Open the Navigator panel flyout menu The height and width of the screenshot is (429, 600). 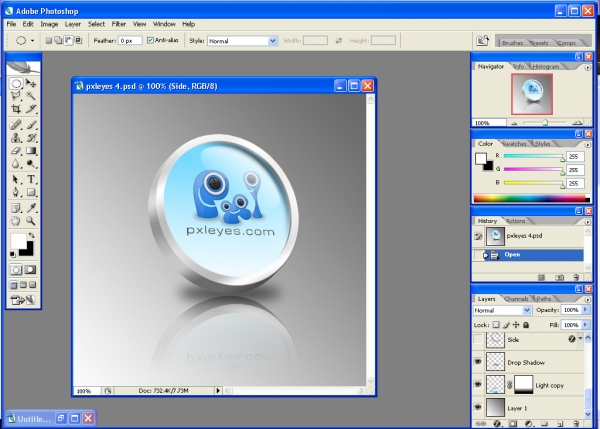[588, 67]
